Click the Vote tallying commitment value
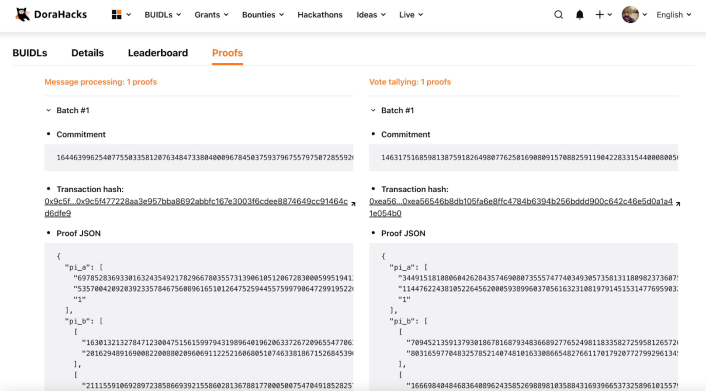The width and height of the screenshot is (706, 391). (523, 158)
